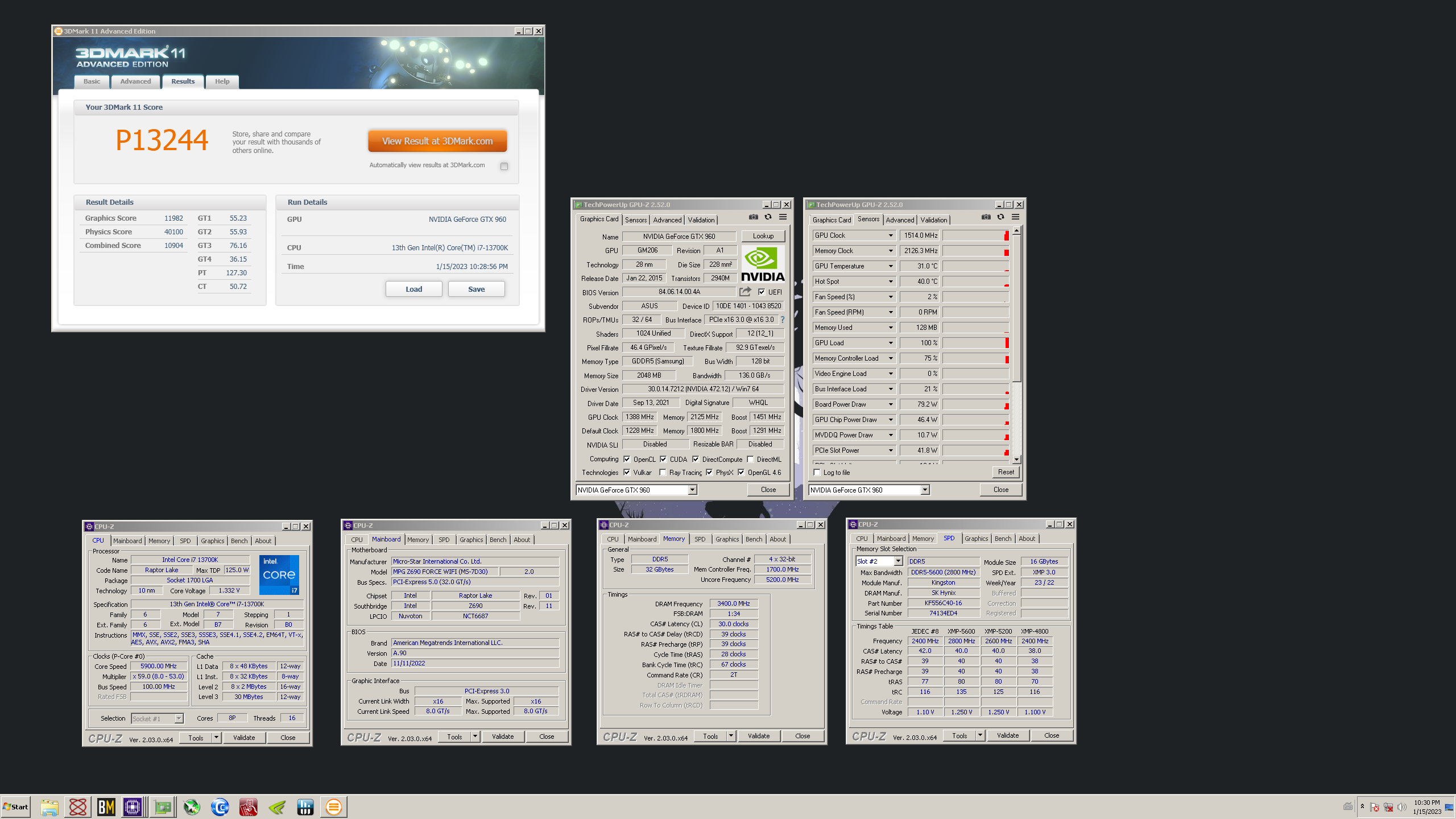Click Load button in 3DMark Run Details
This screenshot has height=819, width=1456.
point(413,289)
